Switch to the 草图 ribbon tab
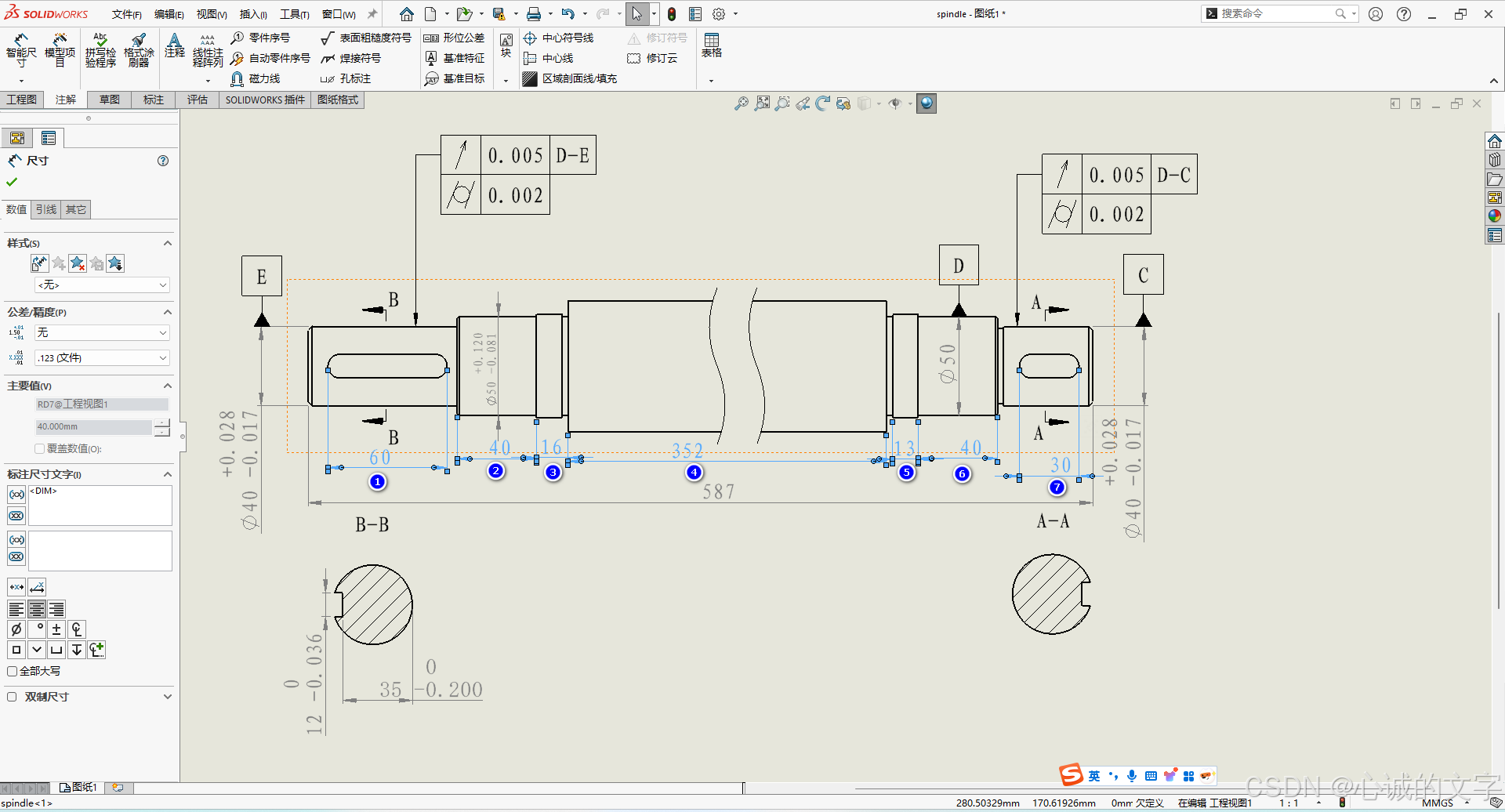 [109, 100]
